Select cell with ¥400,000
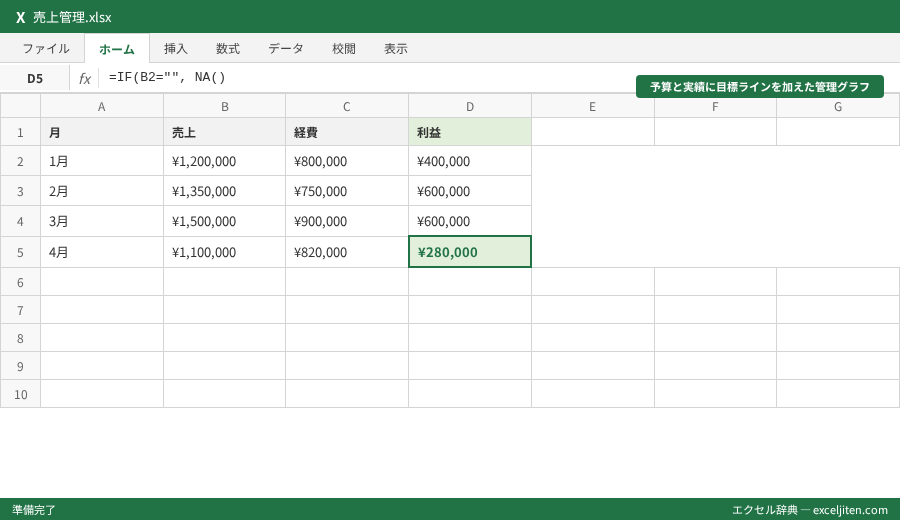The width and height of the screenshot is (900, 520). pos(470,161)
